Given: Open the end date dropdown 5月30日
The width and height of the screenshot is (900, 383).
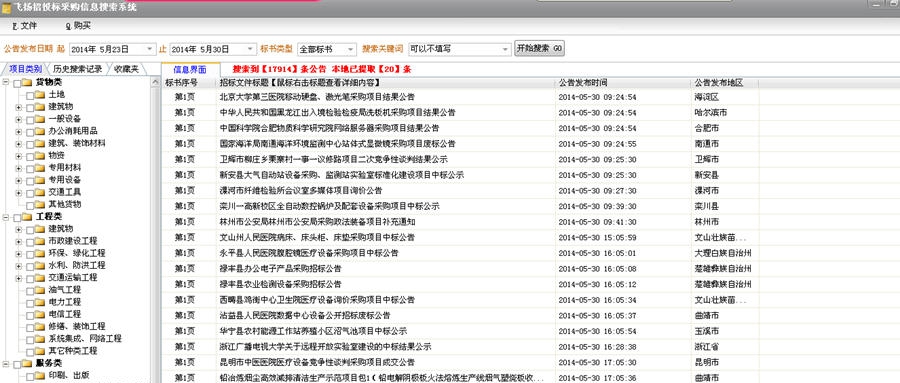Looking at the screenshot, I should (x=250, y=49).
